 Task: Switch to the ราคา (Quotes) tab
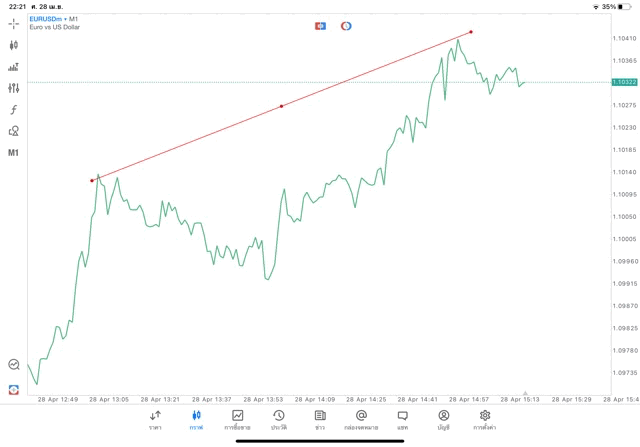point(155,420)
